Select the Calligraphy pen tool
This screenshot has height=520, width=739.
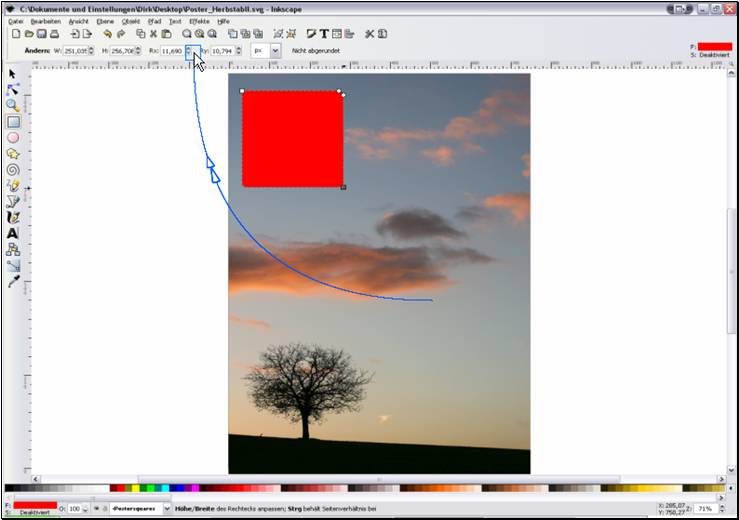coord(13,217)
